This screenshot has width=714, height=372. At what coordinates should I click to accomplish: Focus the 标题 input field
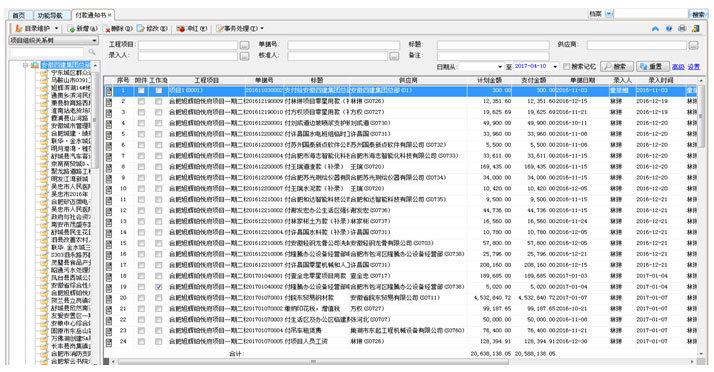493,45
